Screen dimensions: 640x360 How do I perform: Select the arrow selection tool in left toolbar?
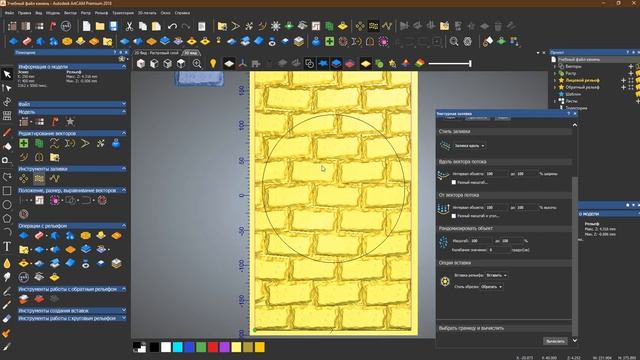(x=7, y=74)
